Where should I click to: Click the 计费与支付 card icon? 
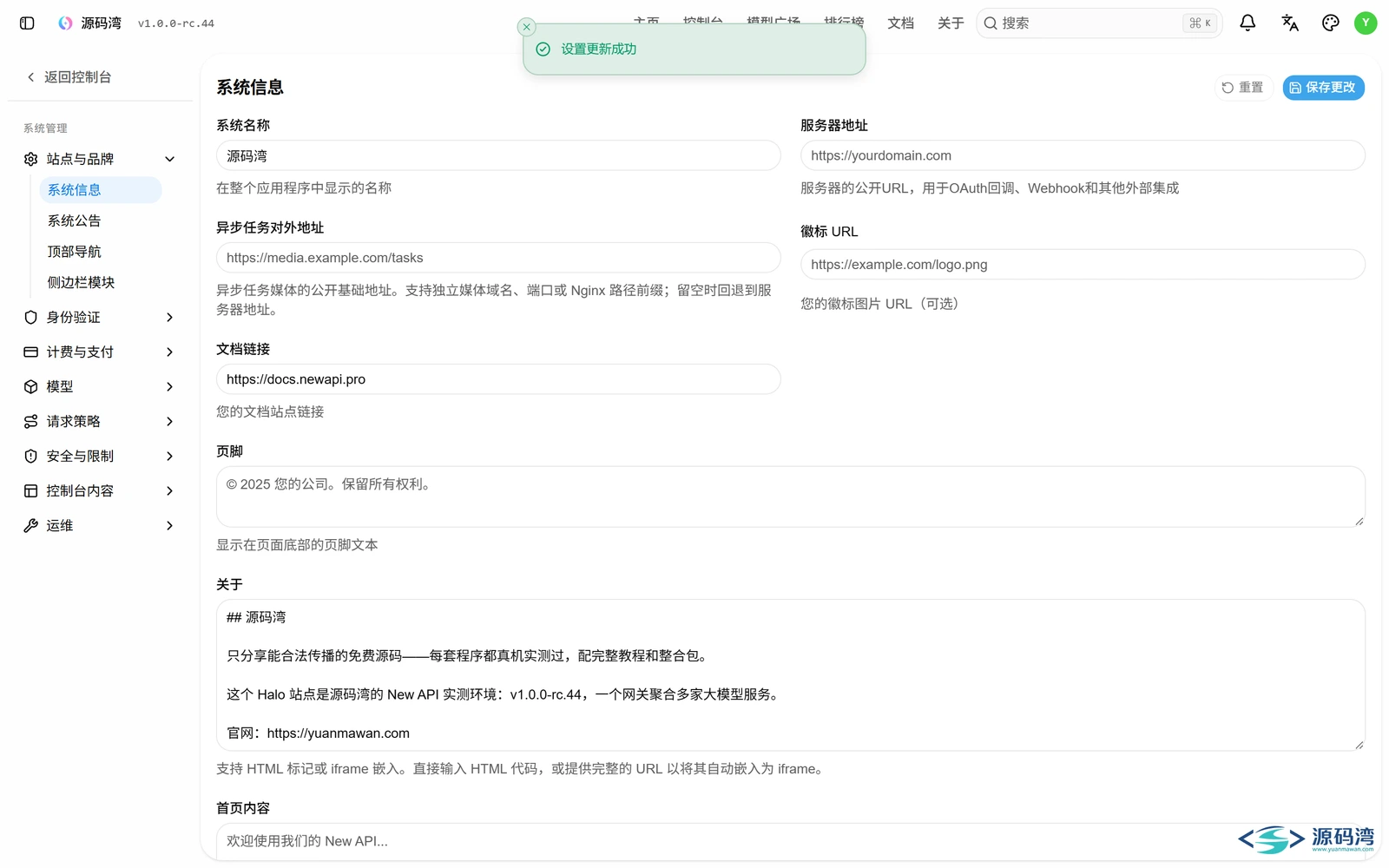point(31,352)
